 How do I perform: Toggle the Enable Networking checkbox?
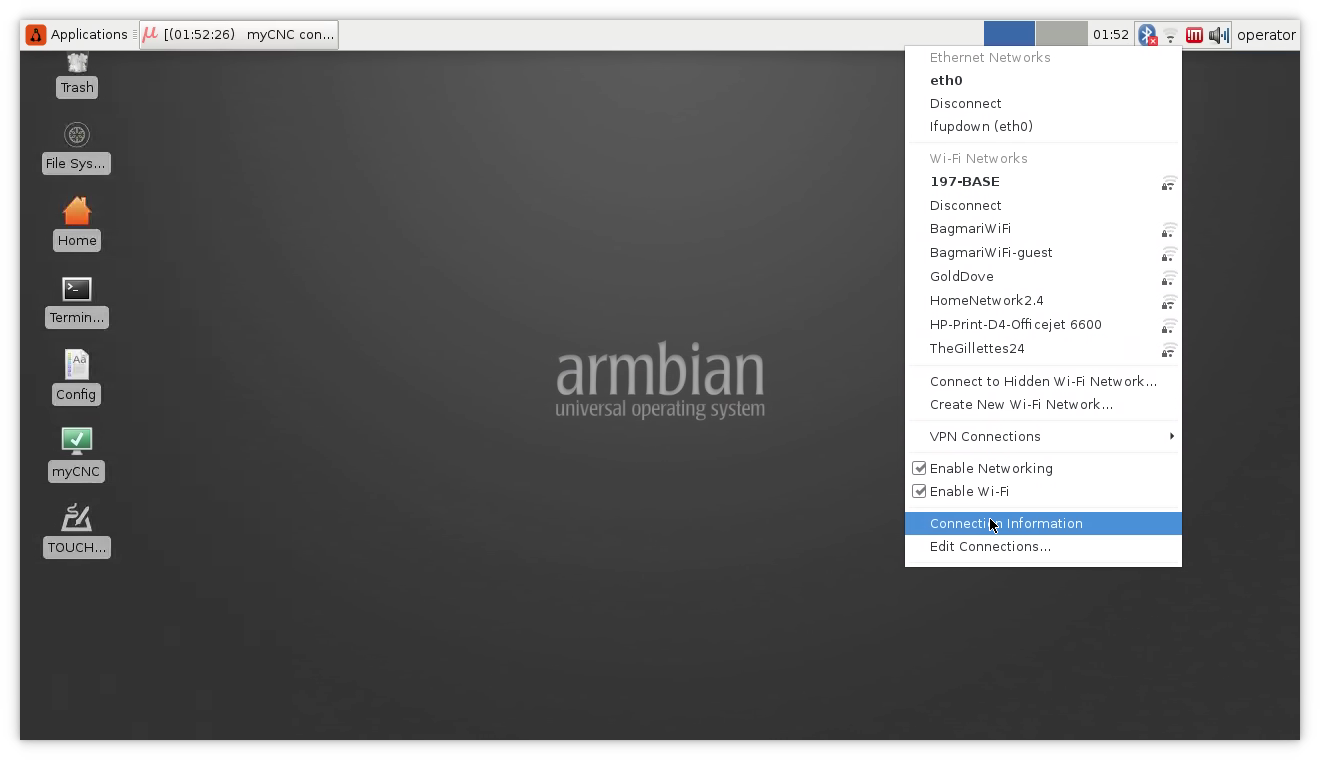(x=919, y=468)
